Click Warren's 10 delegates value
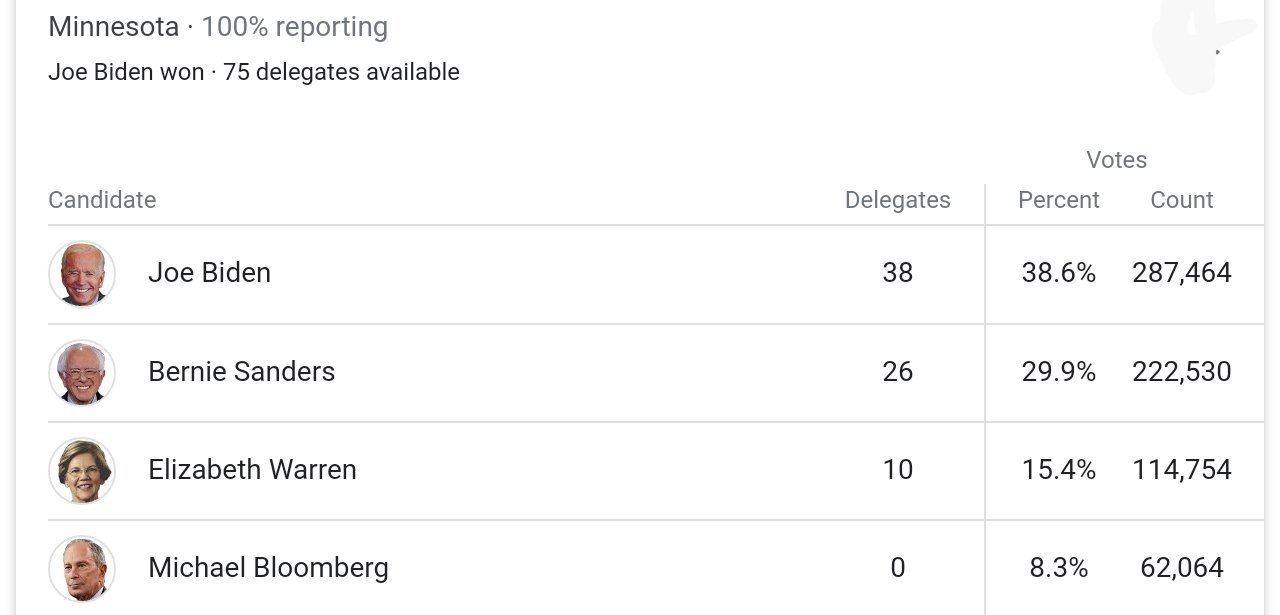Screen dimensions: 1280x615 (x=897, y=469)
